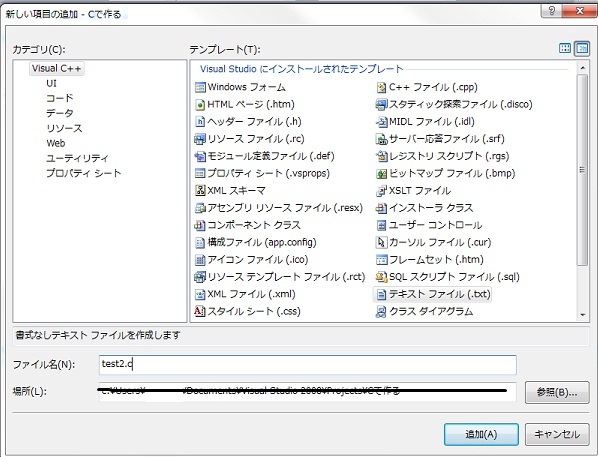Select the モジュール定義ファイル (.def) icon
598x457 pixels.
pyautogui.click(x=200, y=156)
